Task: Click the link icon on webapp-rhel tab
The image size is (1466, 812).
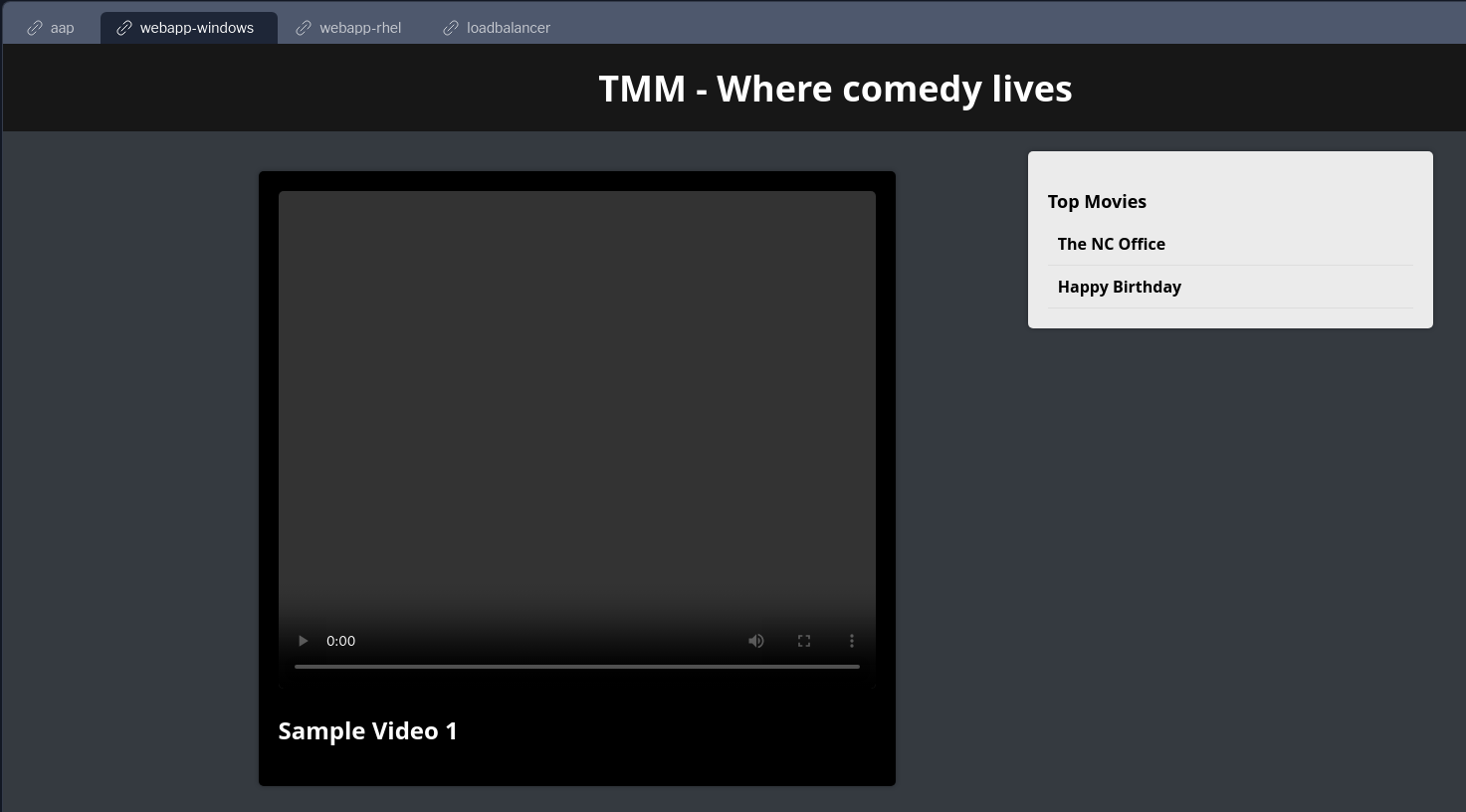Action: 304,28
